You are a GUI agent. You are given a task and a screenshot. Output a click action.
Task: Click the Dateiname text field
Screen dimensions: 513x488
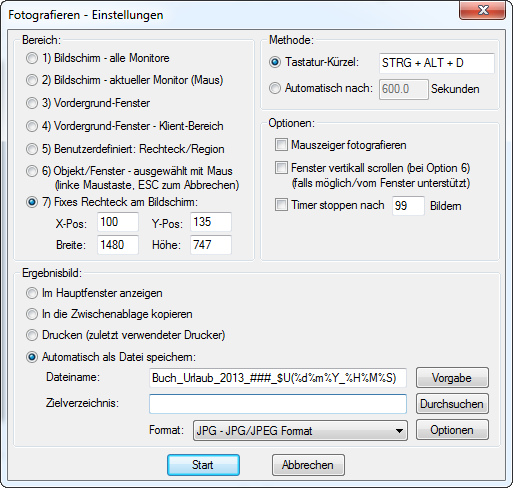278,378
